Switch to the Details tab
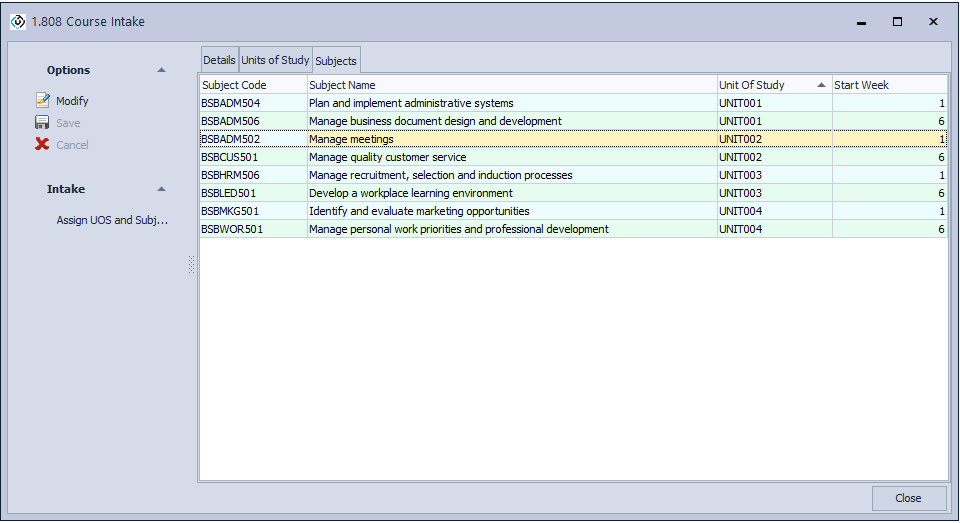The width and height of the screenshot is (960, 523). pos(219,60)
